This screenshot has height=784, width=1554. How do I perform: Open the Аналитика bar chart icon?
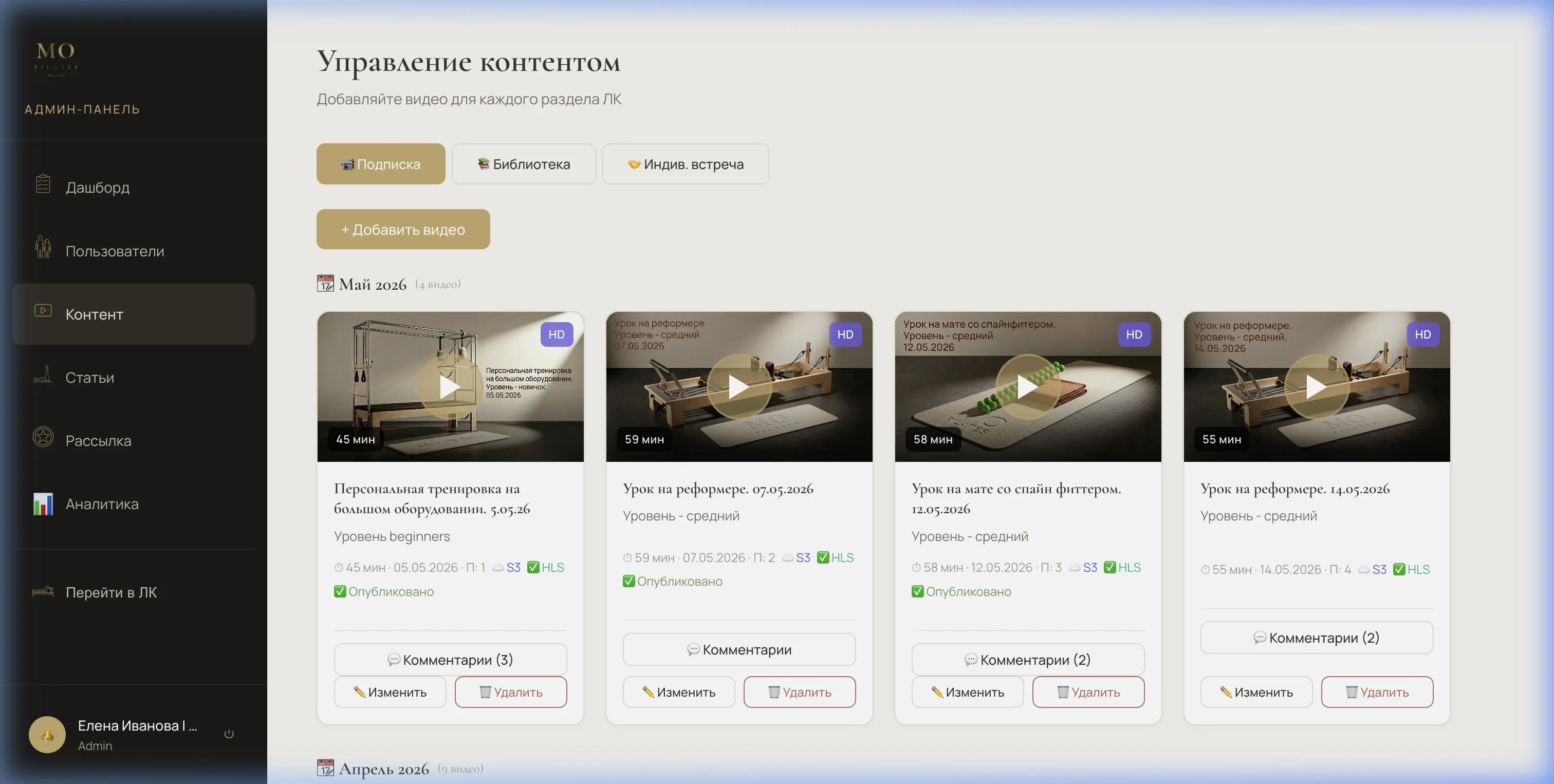point(43,504)
